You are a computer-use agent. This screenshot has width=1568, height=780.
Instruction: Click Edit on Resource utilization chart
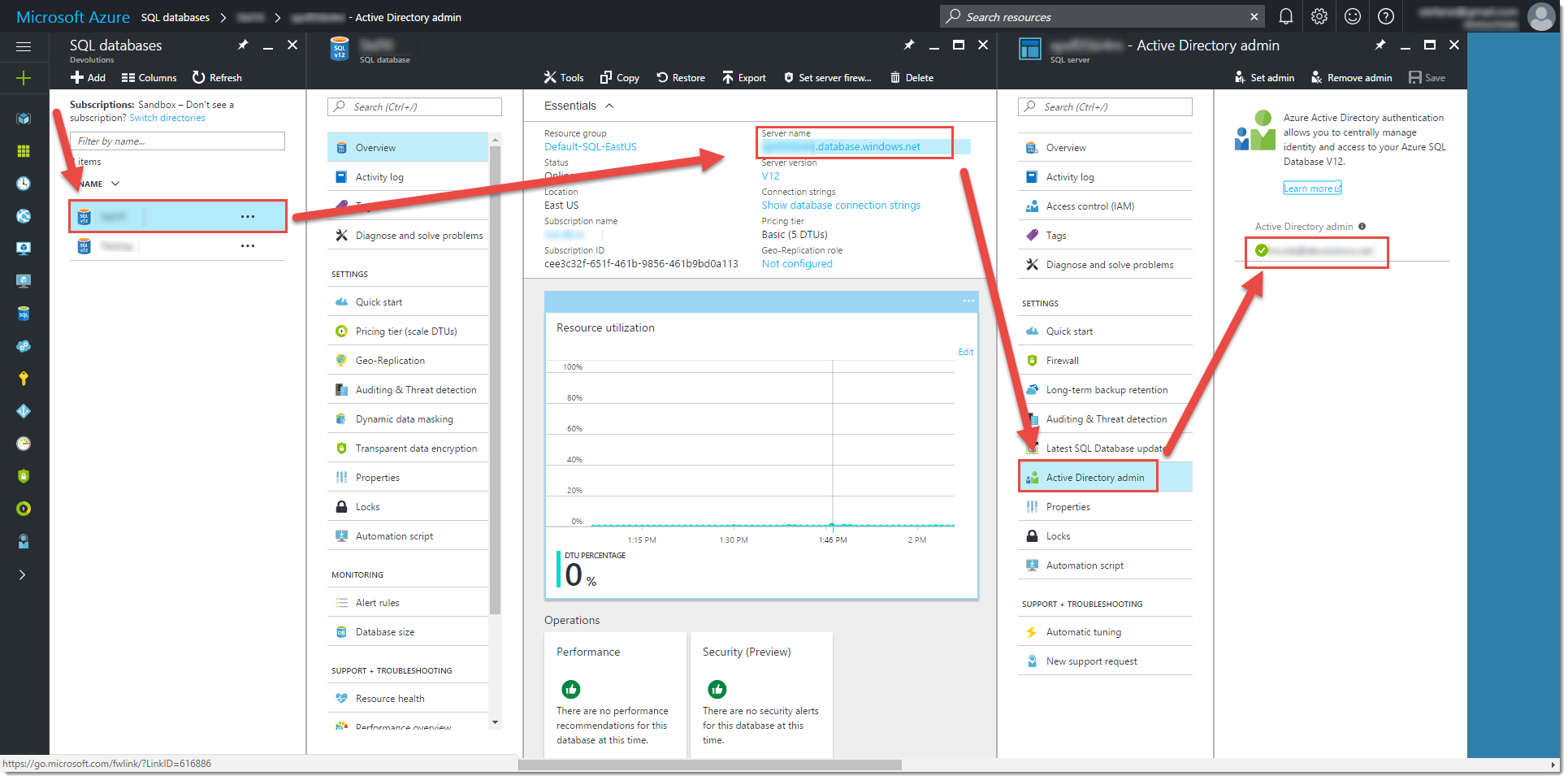point(965,352)
